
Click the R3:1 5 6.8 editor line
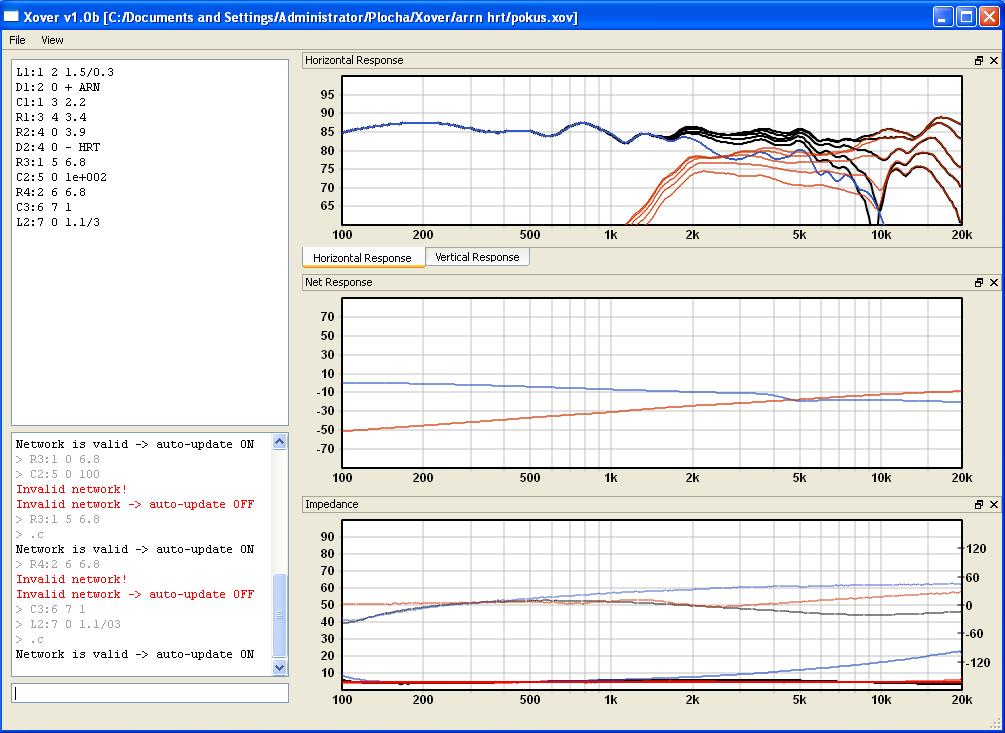(x=51, y=162)
